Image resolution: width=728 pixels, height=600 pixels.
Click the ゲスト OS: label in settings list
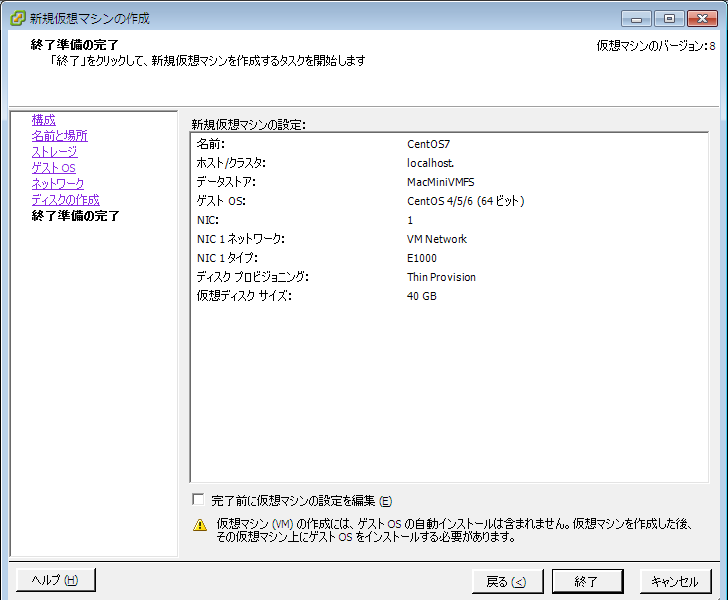221,201
